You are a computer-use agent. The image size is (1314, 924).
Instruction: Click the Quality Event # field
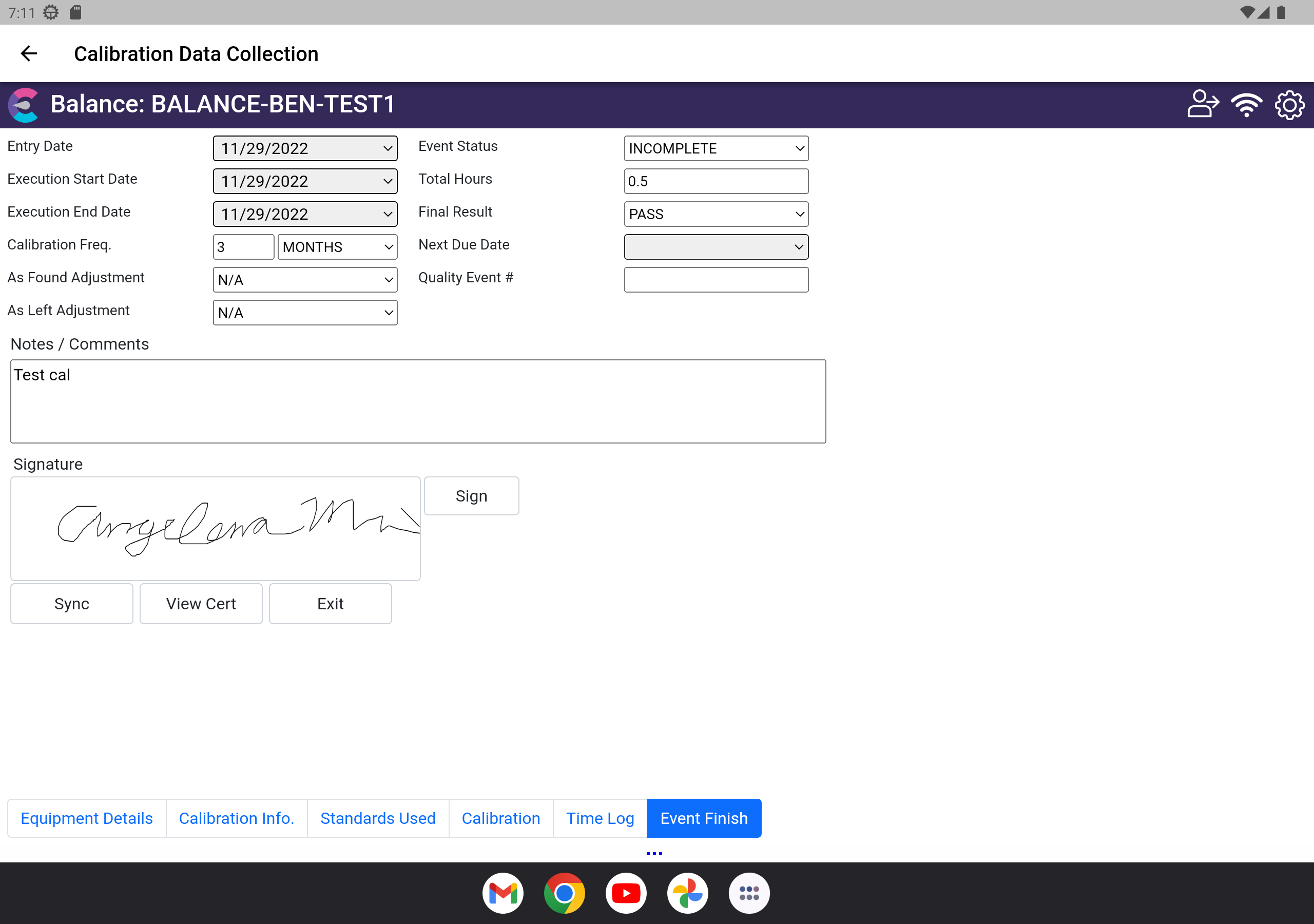point(716,280)
